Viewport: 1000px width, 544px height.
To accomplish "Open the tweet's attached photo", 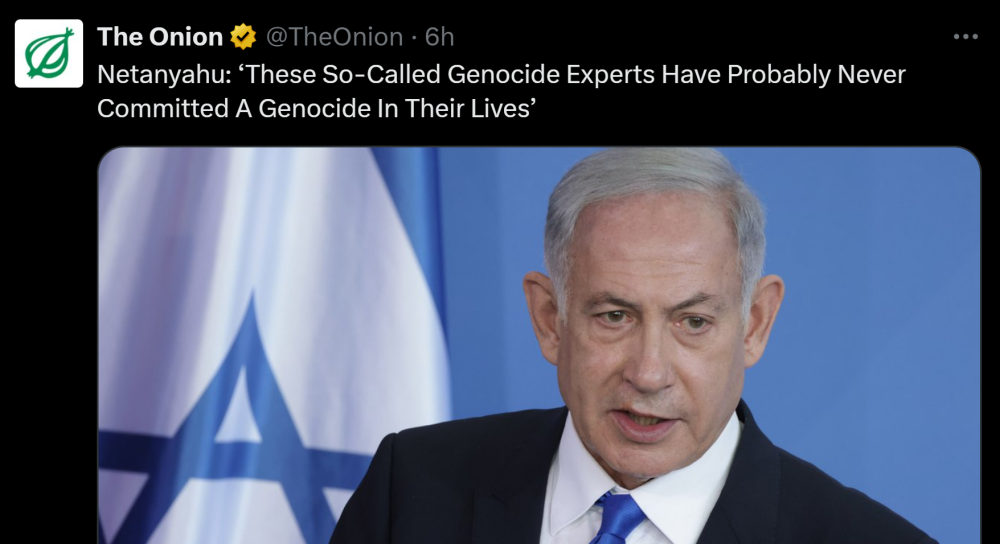I will pos(539,346).
